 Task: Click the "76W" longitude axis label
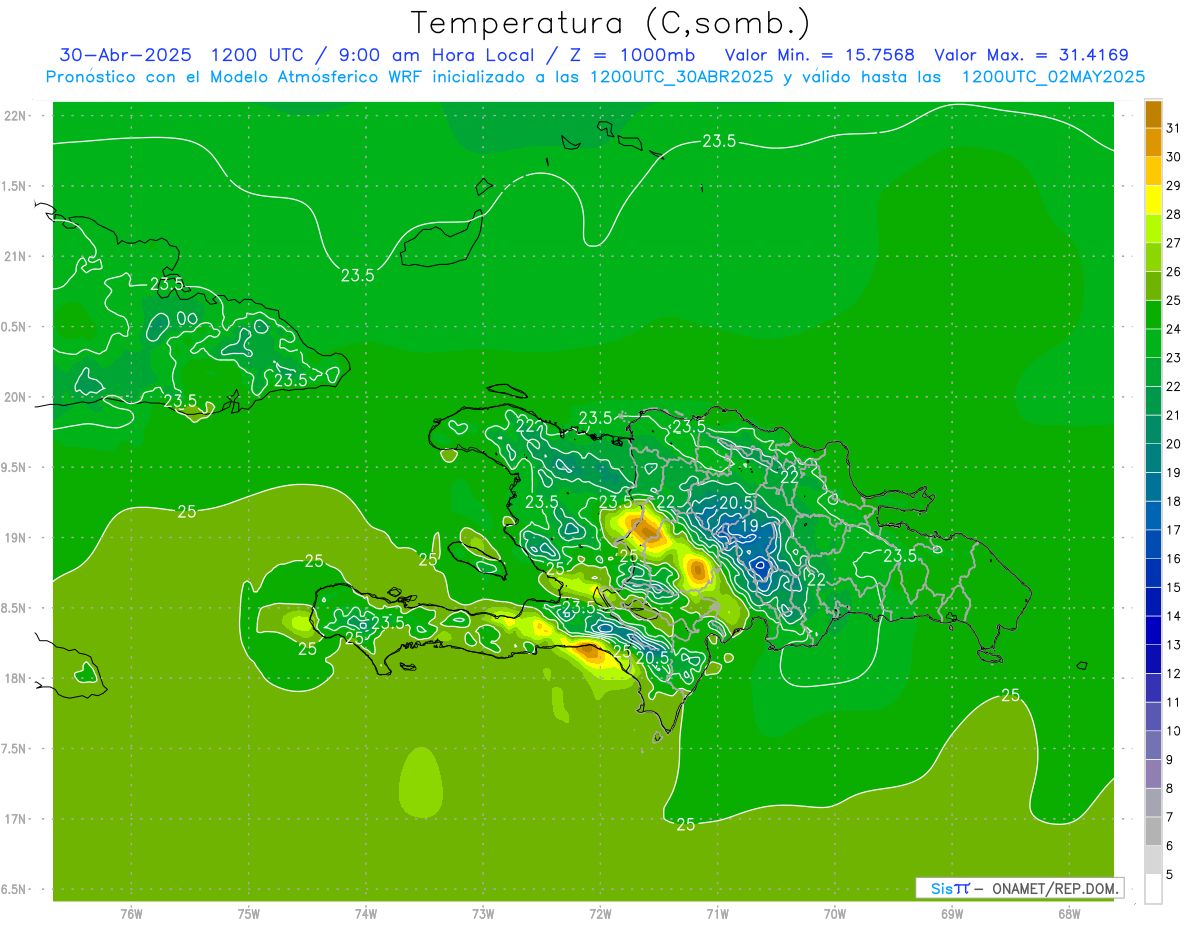tap(131, 913)
